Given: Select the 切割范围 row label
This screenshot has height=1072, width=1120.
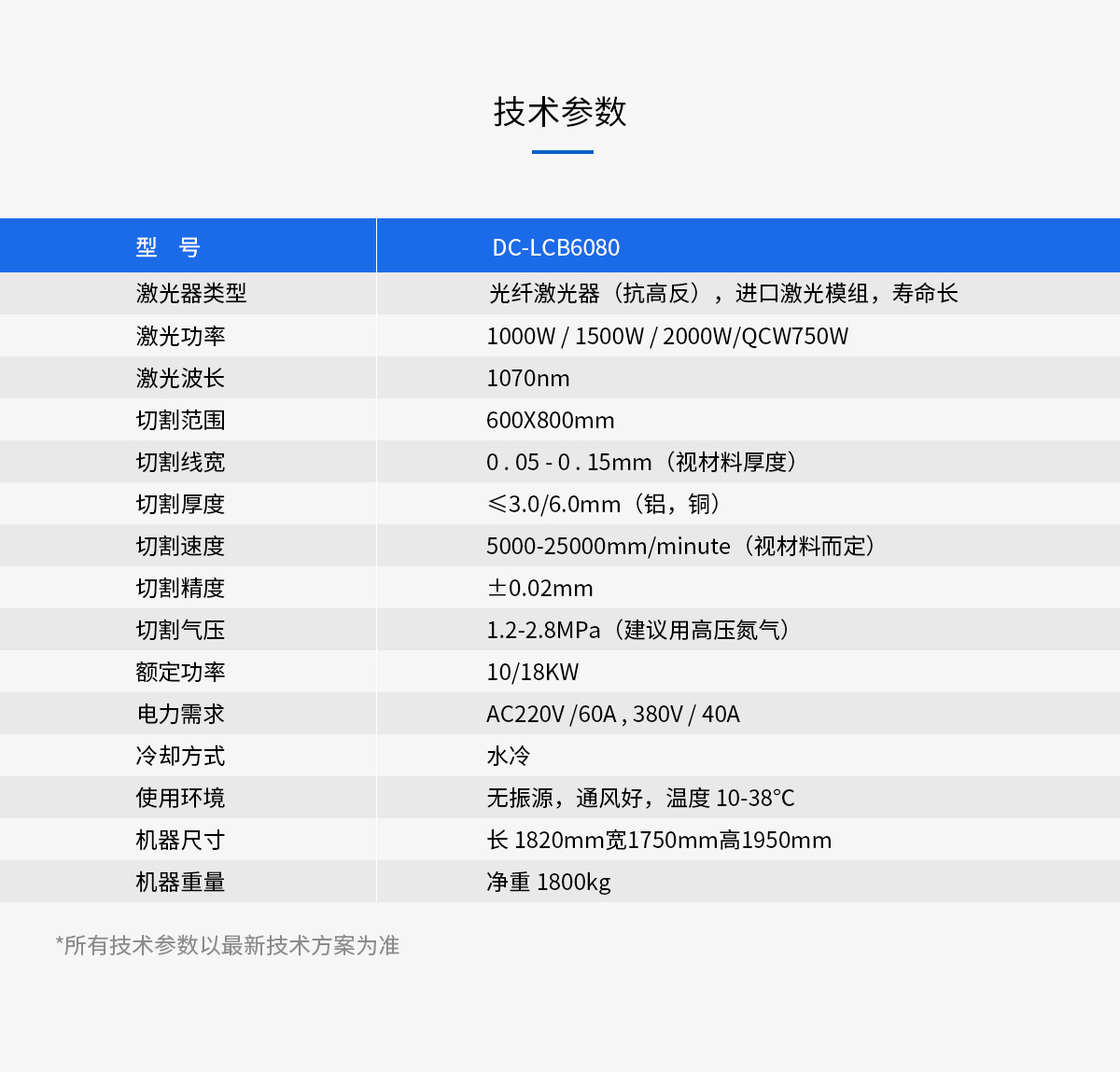Looking at the screenshot, I should pyautogui.click(x=180, y=420).
